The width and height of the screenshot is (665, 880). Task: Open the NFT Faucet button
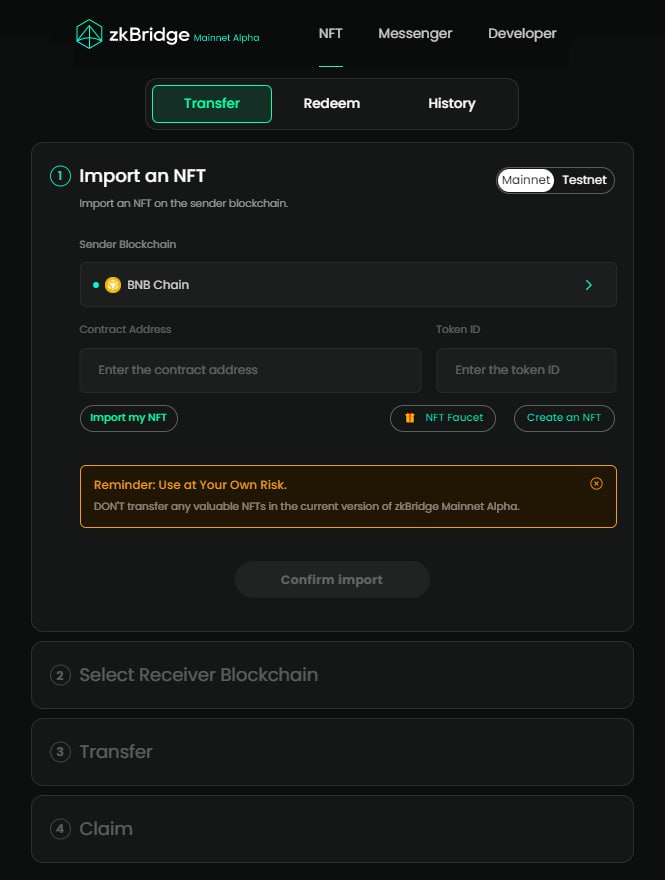pyautogui.click(x=443, y=418)
